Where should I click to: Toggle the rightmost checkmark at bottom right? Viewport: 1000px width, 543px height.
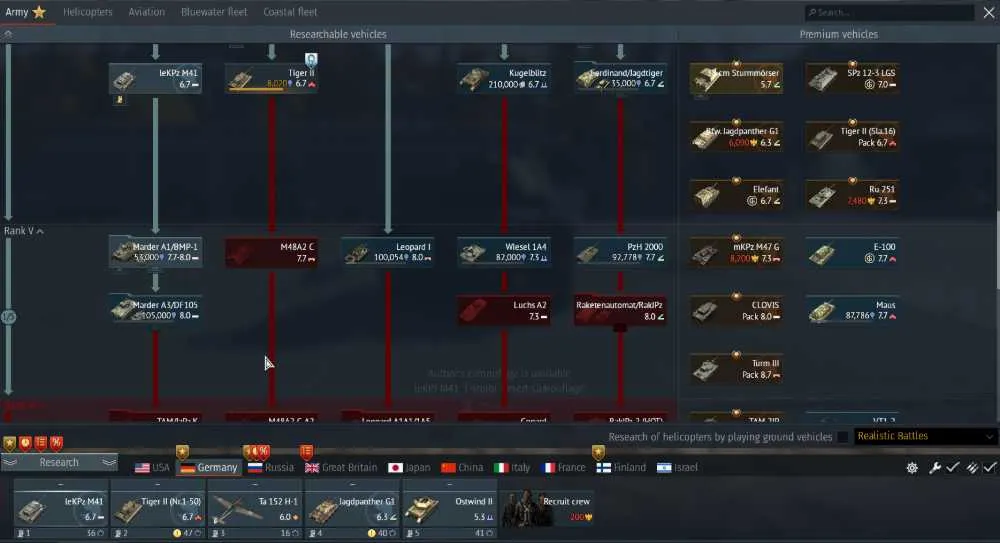coord(990,468)
